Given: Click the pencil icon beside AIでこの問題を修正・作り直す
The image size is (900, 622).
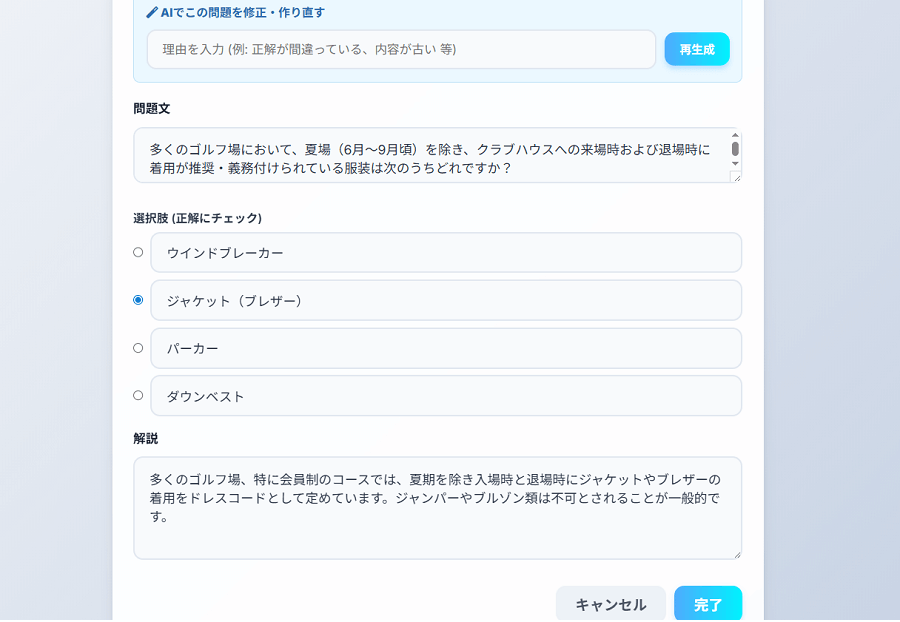Looking at the screenshot, I should (152, 13).
